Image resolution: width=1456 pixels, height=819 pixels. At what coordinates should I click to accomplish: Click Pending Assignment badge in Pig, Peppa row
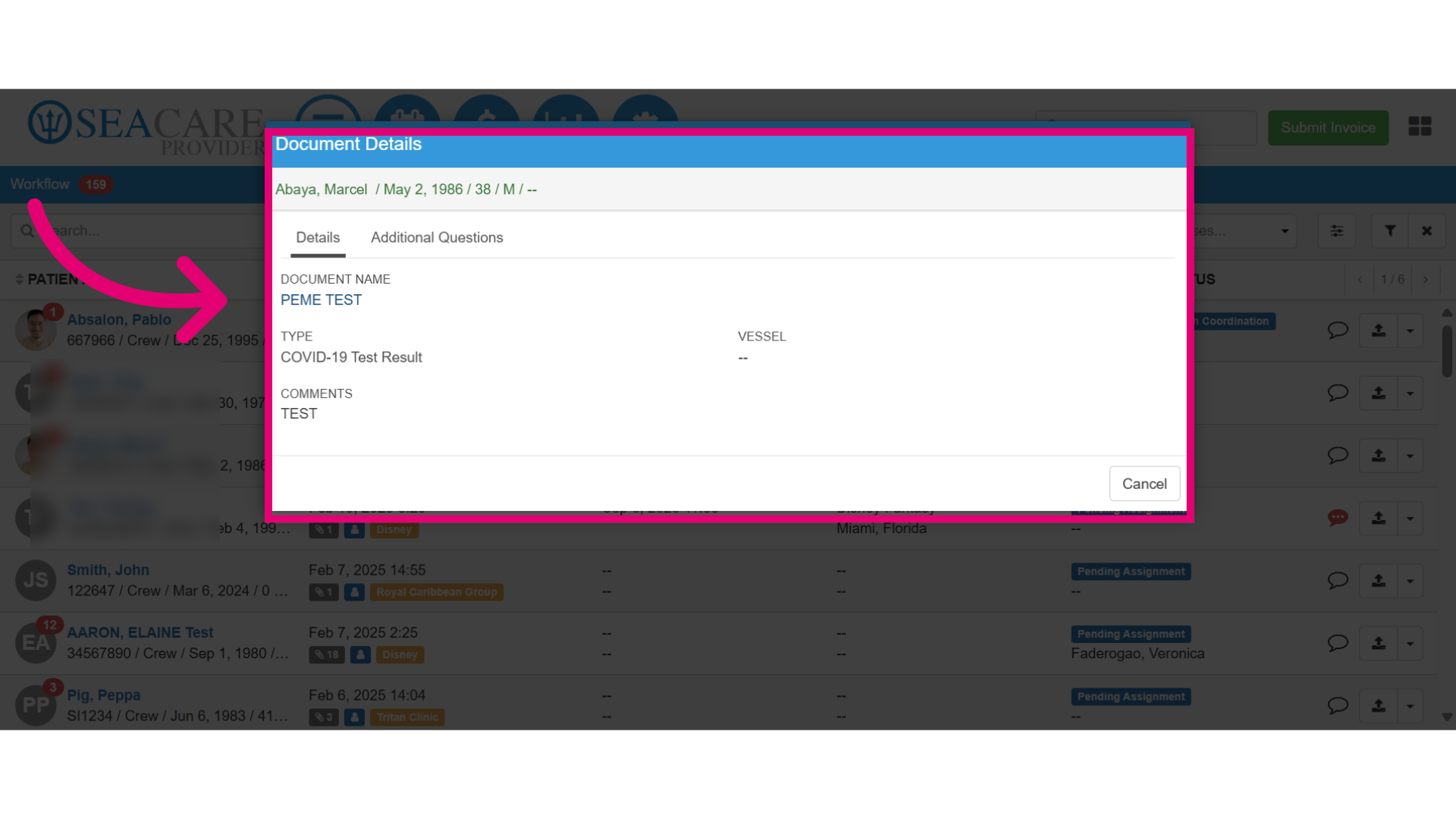coord(1131,697)
